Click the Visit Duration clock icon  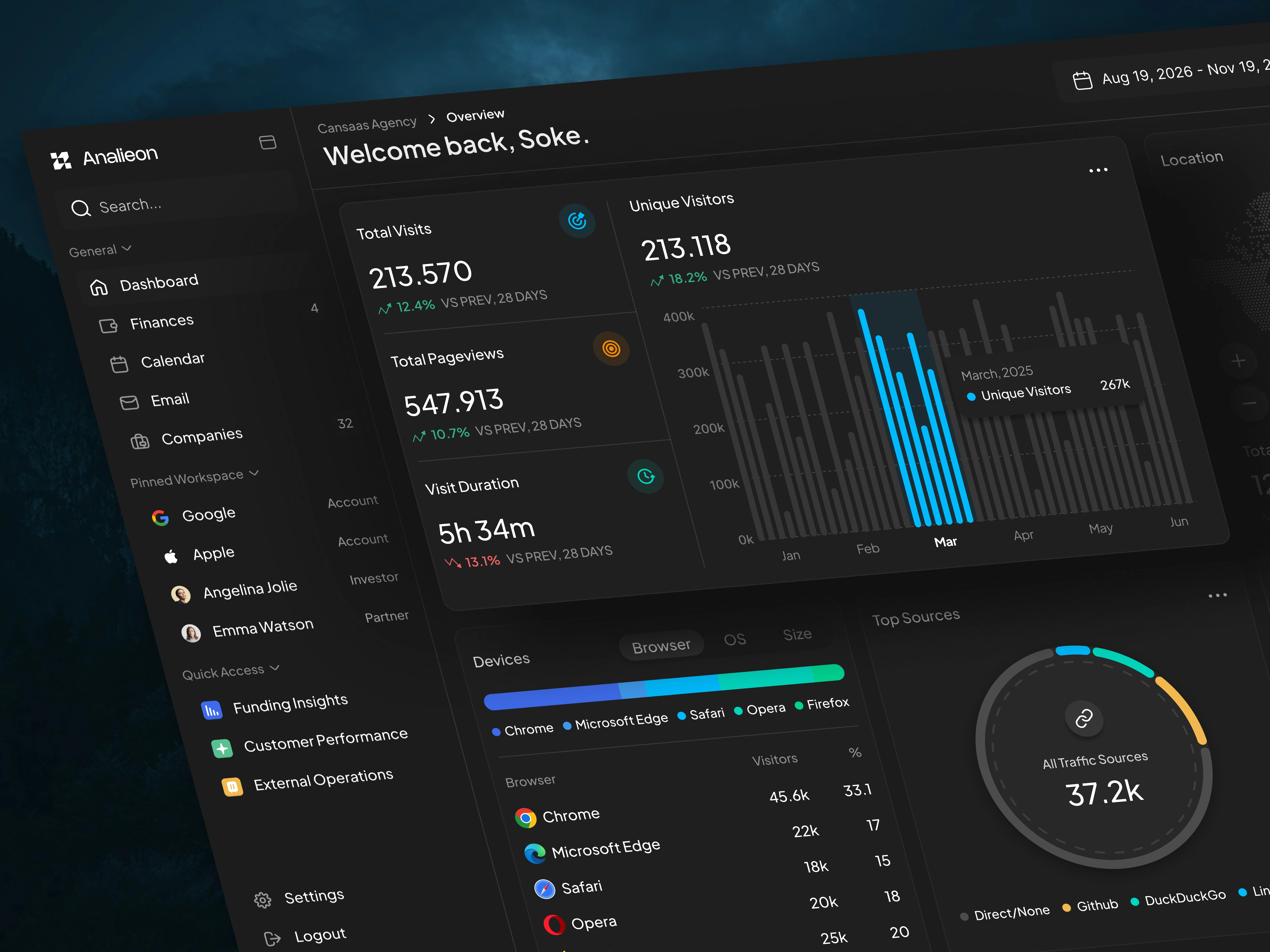tap(646, 476)
